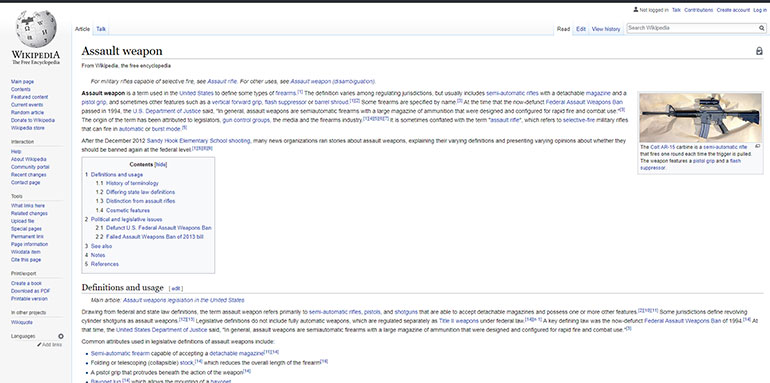Open the Colt AR-15 carbine image
This screenshot has height=383, width=770.
(x=700, y=117)
